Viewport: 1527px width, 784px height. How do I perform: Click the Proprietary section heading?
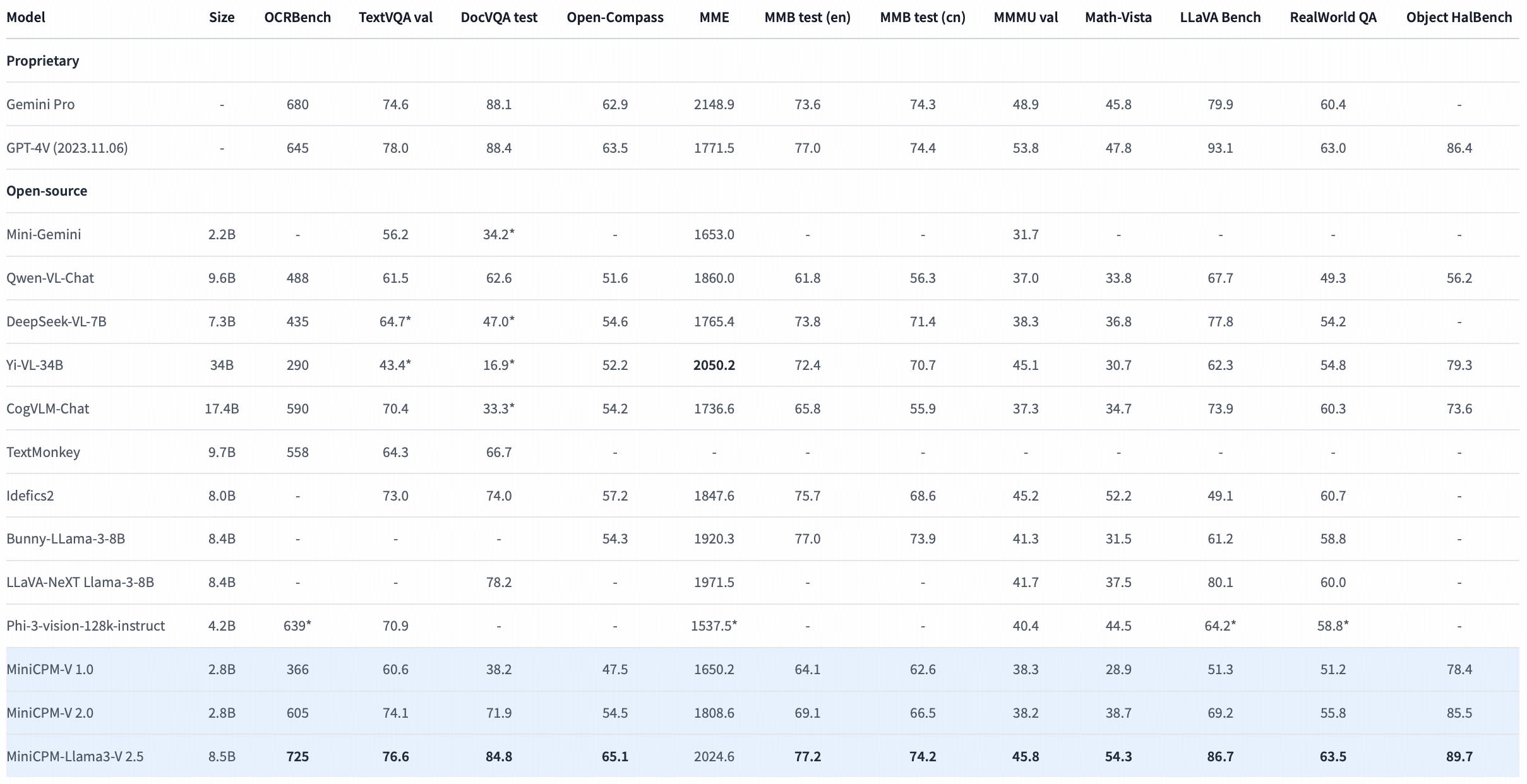pyautogui.click(x=43, y=61)
